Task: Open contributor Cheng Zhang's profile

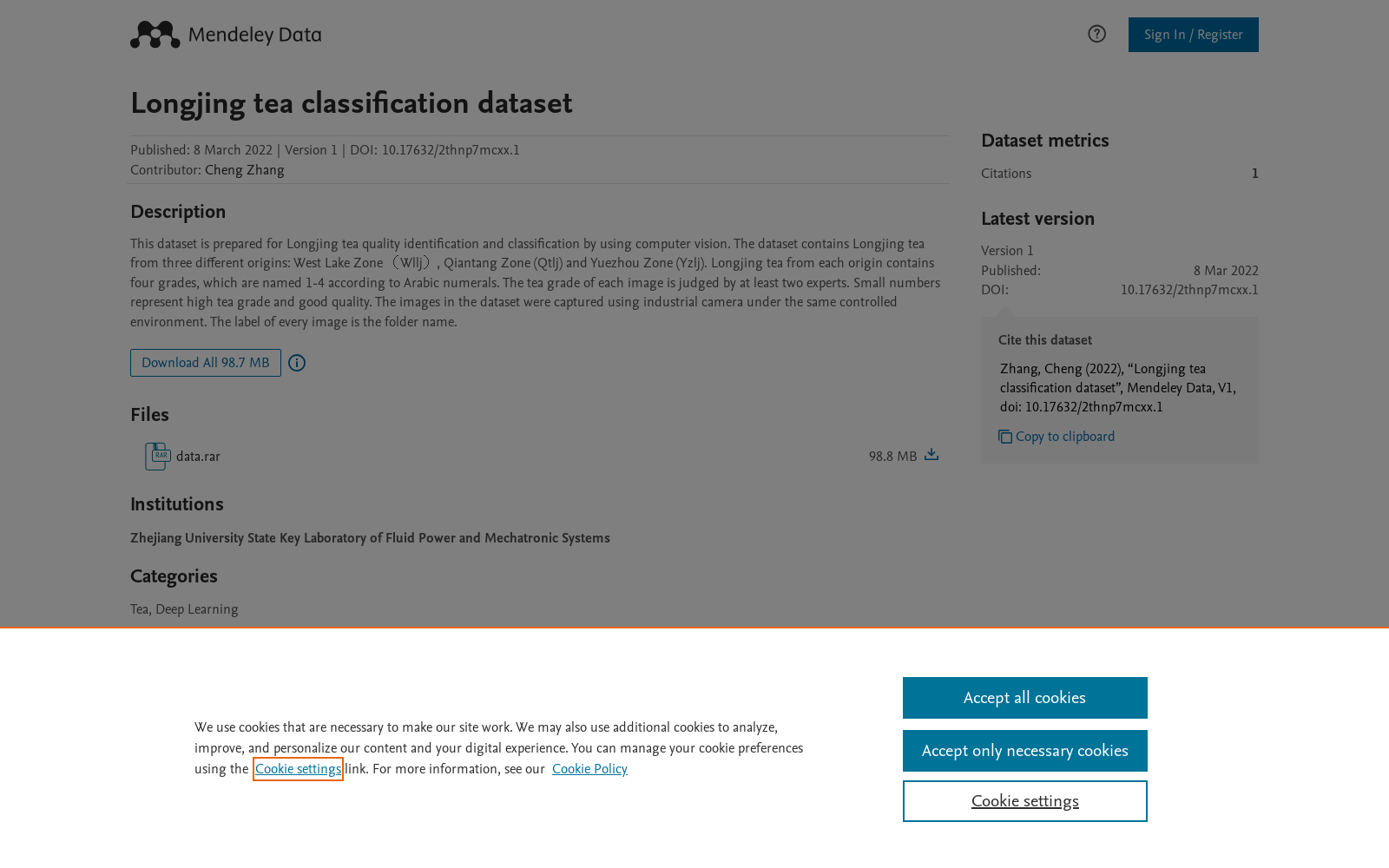Action: tap(244, 170)
